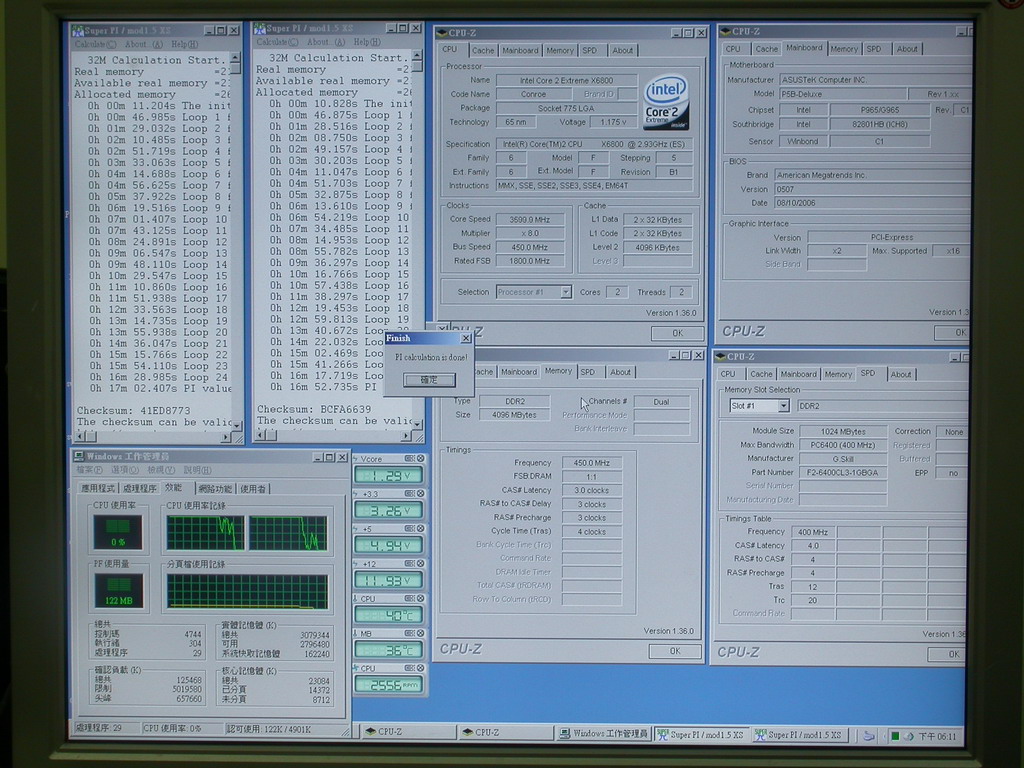Viewport: 1024px width, 768px height.
Task: Click title icon of CPU-Z processor window
Action: click(x=441, y=33)
